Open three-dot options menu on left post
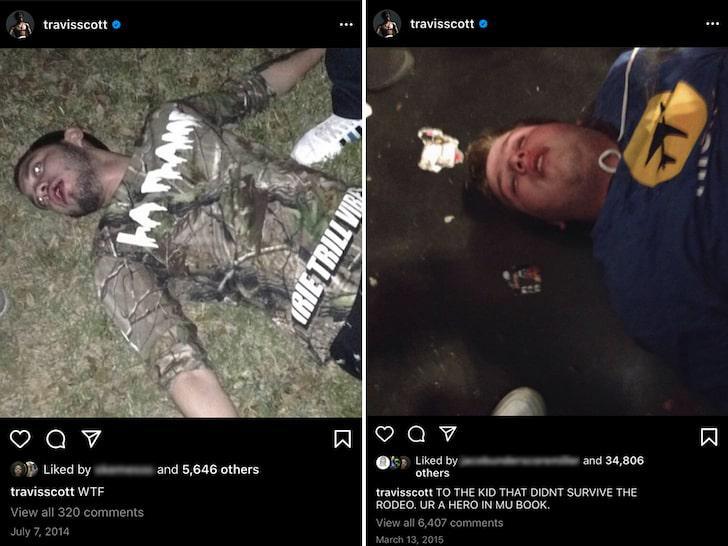Image resolution: width=728 pixels, height=546 pixels. [346, 24]
